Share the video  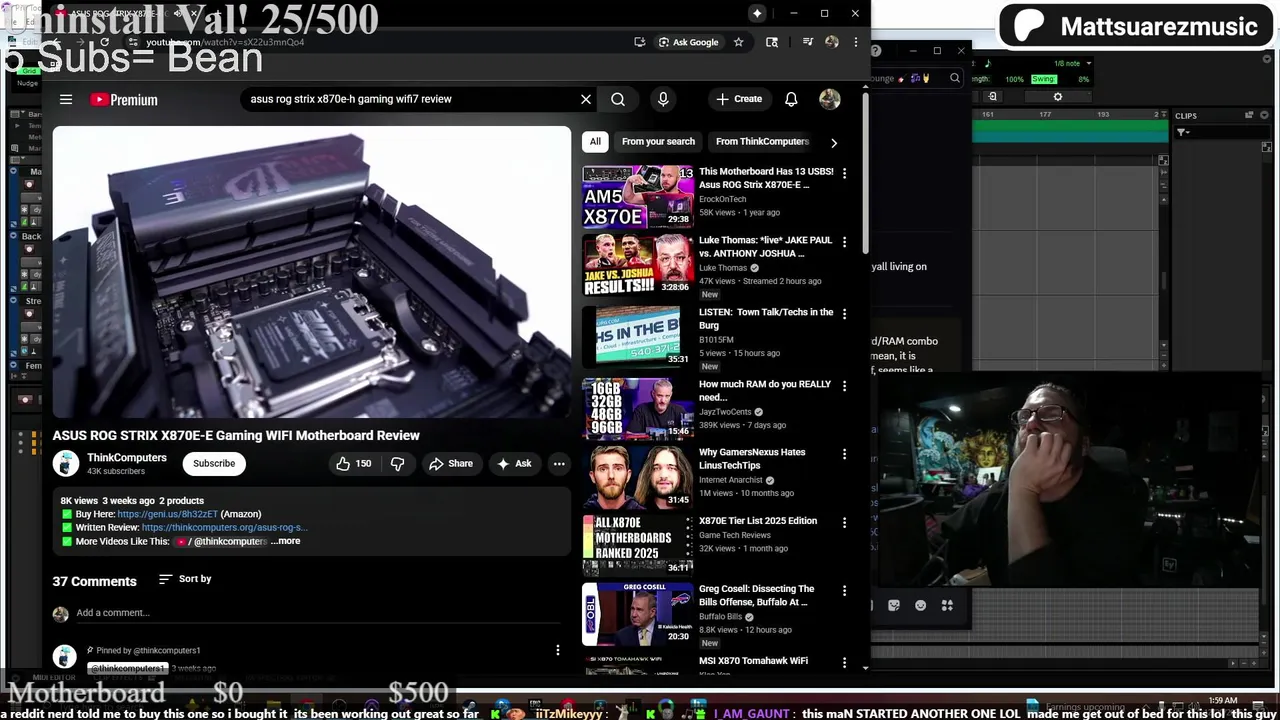coord(451,463)
